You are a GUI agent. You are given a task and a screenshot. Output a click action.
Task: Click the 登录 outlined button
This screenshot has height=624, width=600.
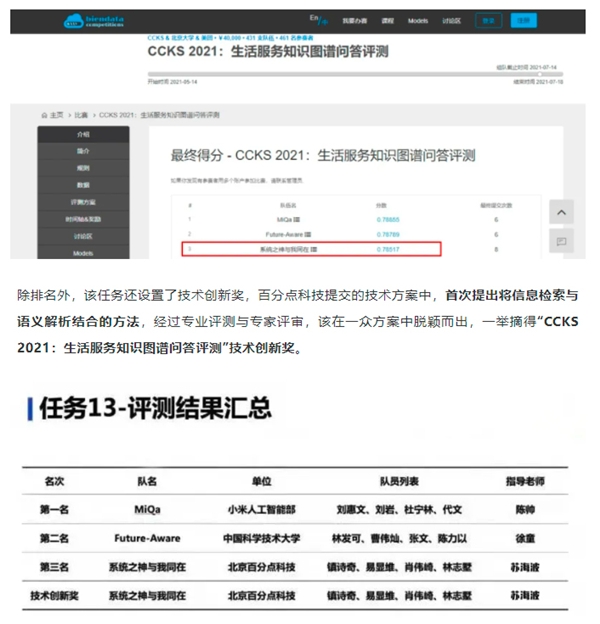[x=489, y=21]
